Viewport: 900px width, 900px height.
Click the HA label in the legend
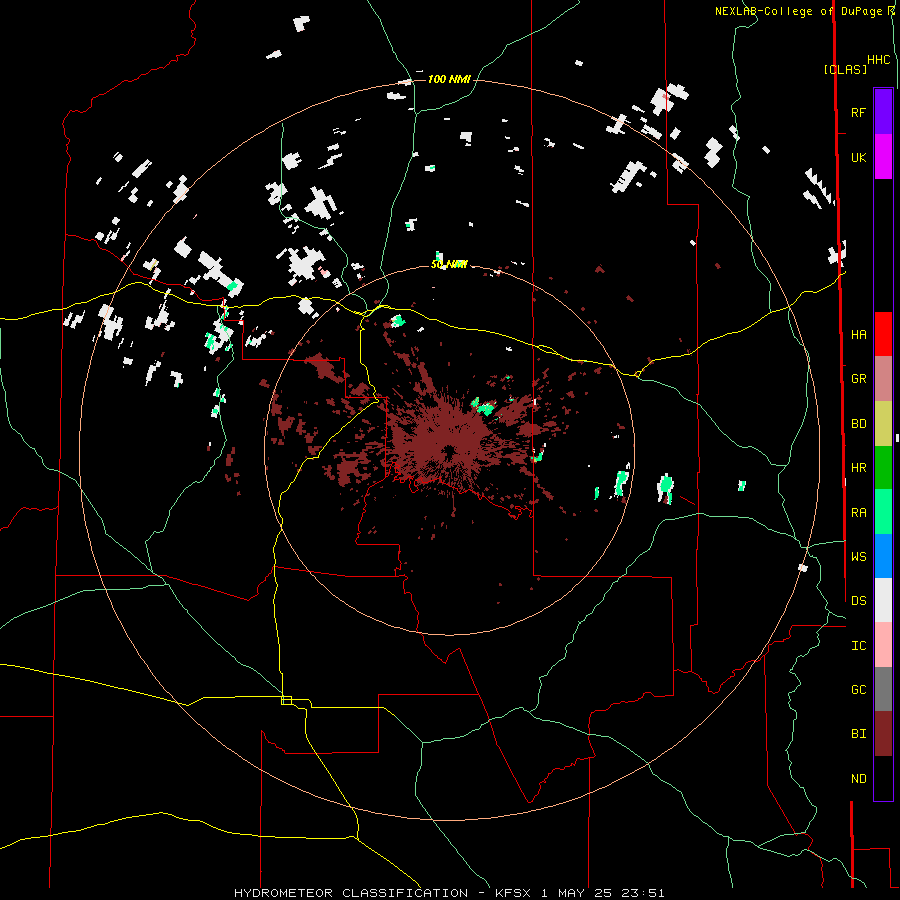click(858, 334)
